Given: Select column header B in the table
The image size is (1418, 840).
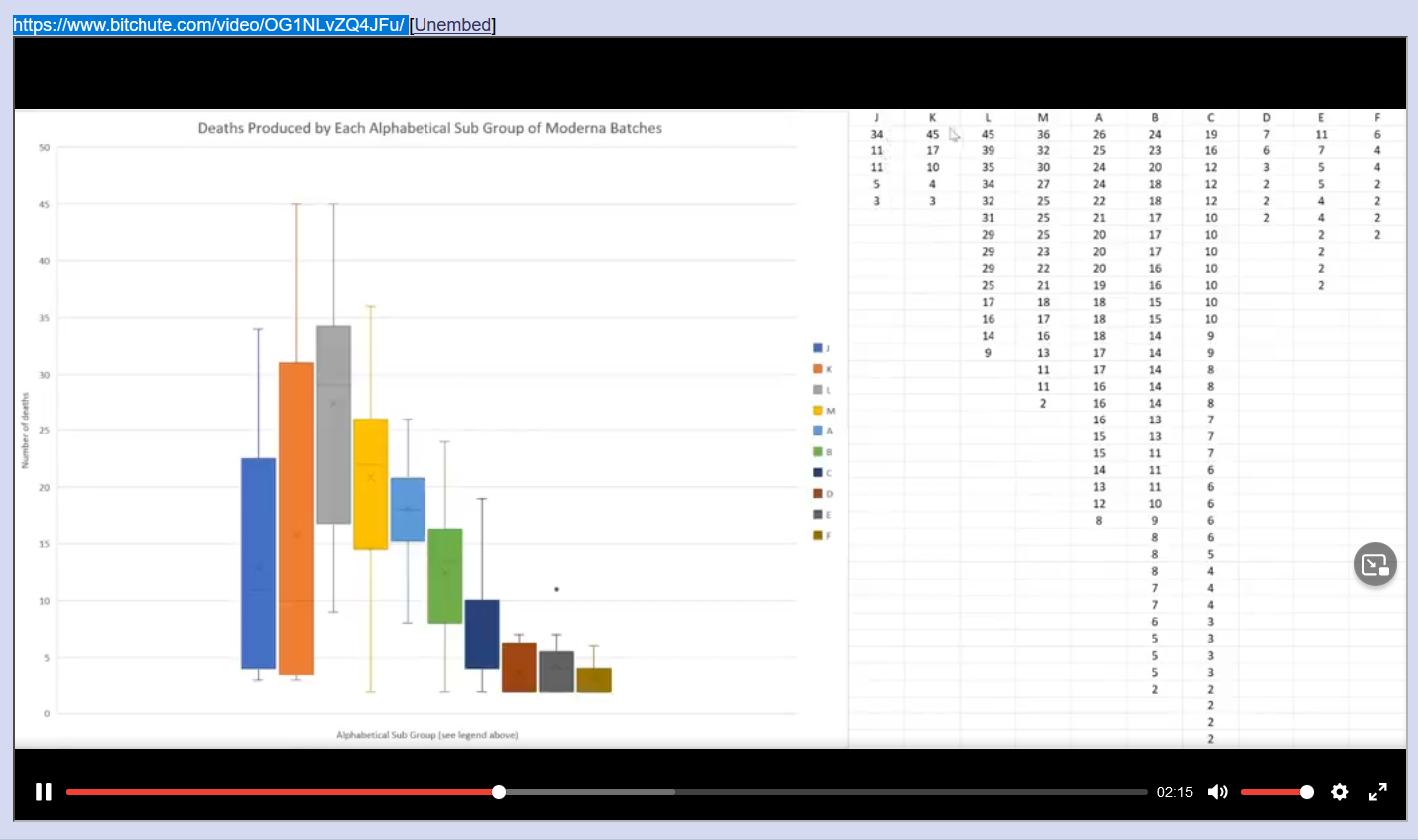Looking at the screenshot, I should [x=1155, y=118].
